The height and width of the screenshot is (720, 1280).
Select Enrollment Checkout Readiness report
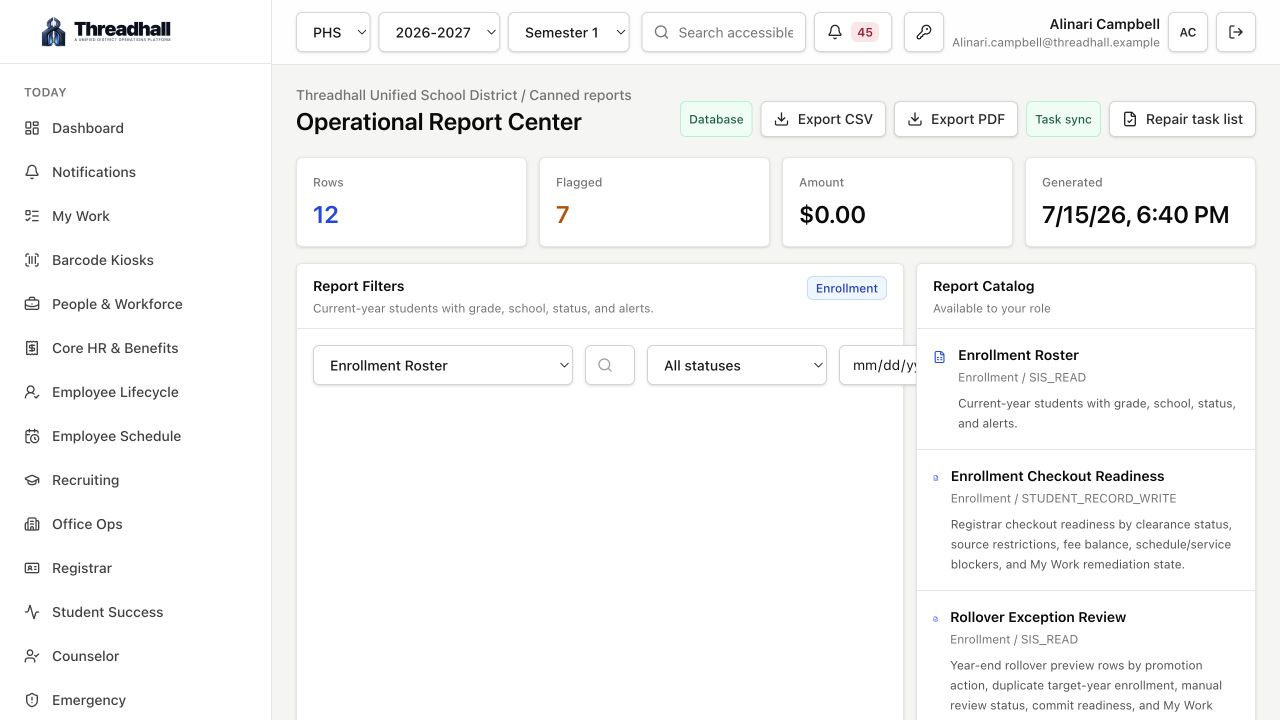click(1086, 520)
